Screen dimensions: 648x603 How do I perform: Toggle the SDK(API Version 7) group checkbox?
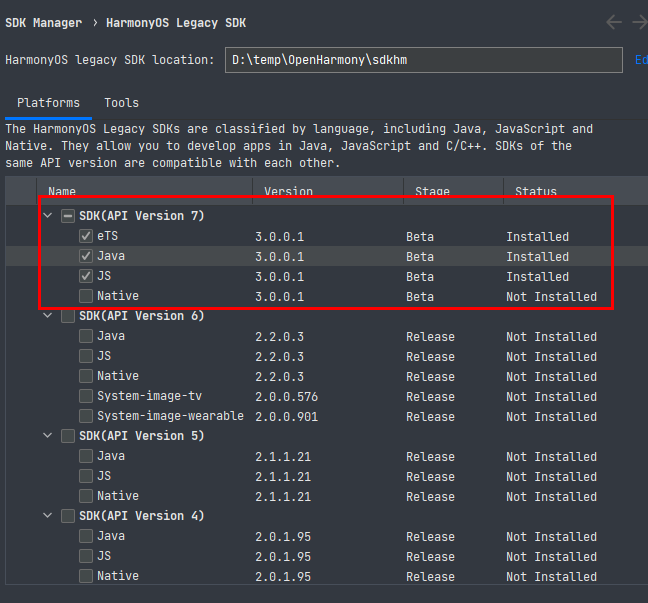68,216
